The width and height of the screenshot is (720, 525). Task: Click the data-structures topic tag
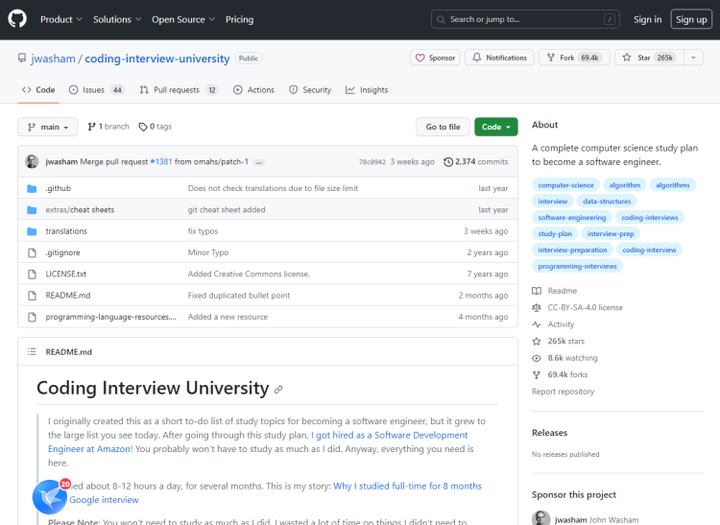click(x=607, y=201)
